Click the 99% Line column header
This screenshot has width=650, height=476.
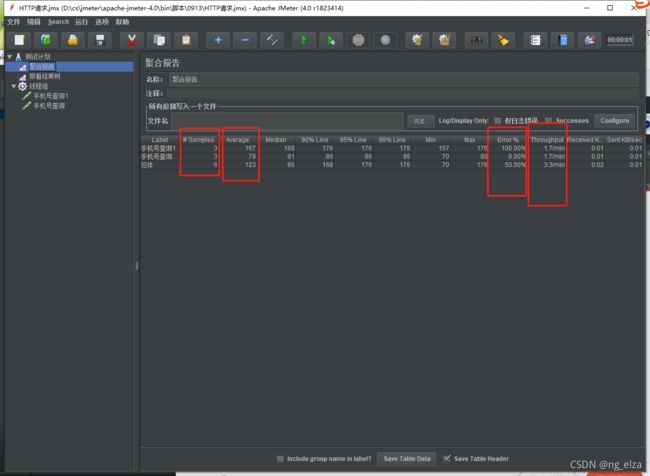click(392, 140)
